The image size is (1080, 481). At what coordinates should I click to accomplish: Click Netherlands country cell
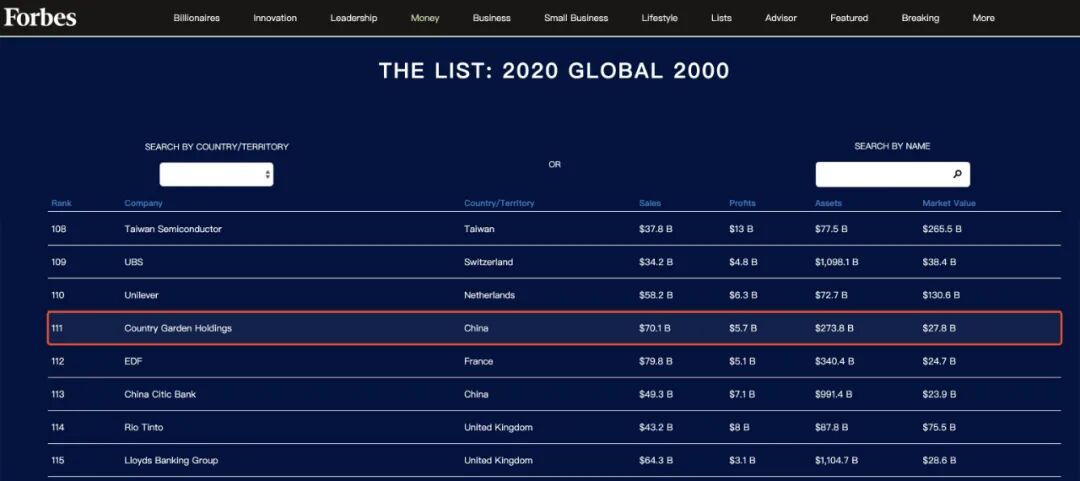[490, 295]
